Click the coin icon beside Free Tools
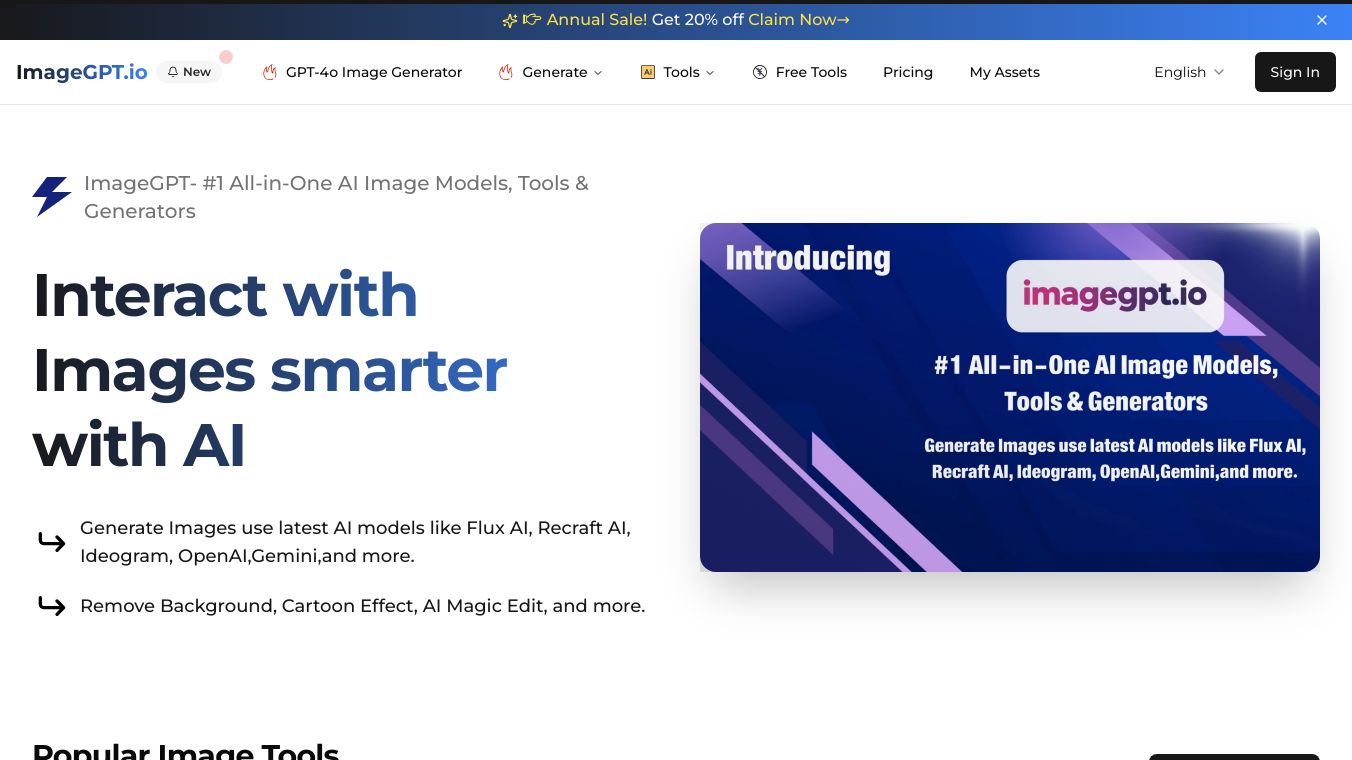 point(760,72)
